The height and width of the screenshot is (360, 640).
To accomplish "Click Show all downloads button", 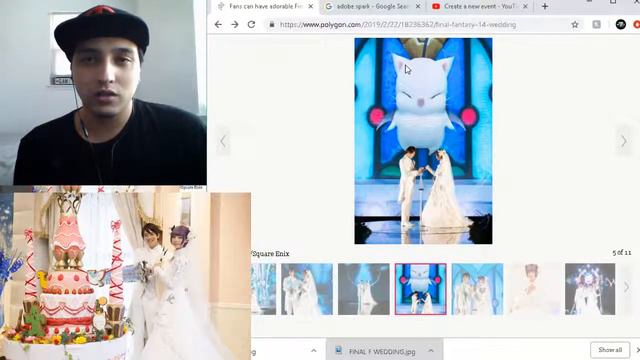I will (x=610, y=350).
